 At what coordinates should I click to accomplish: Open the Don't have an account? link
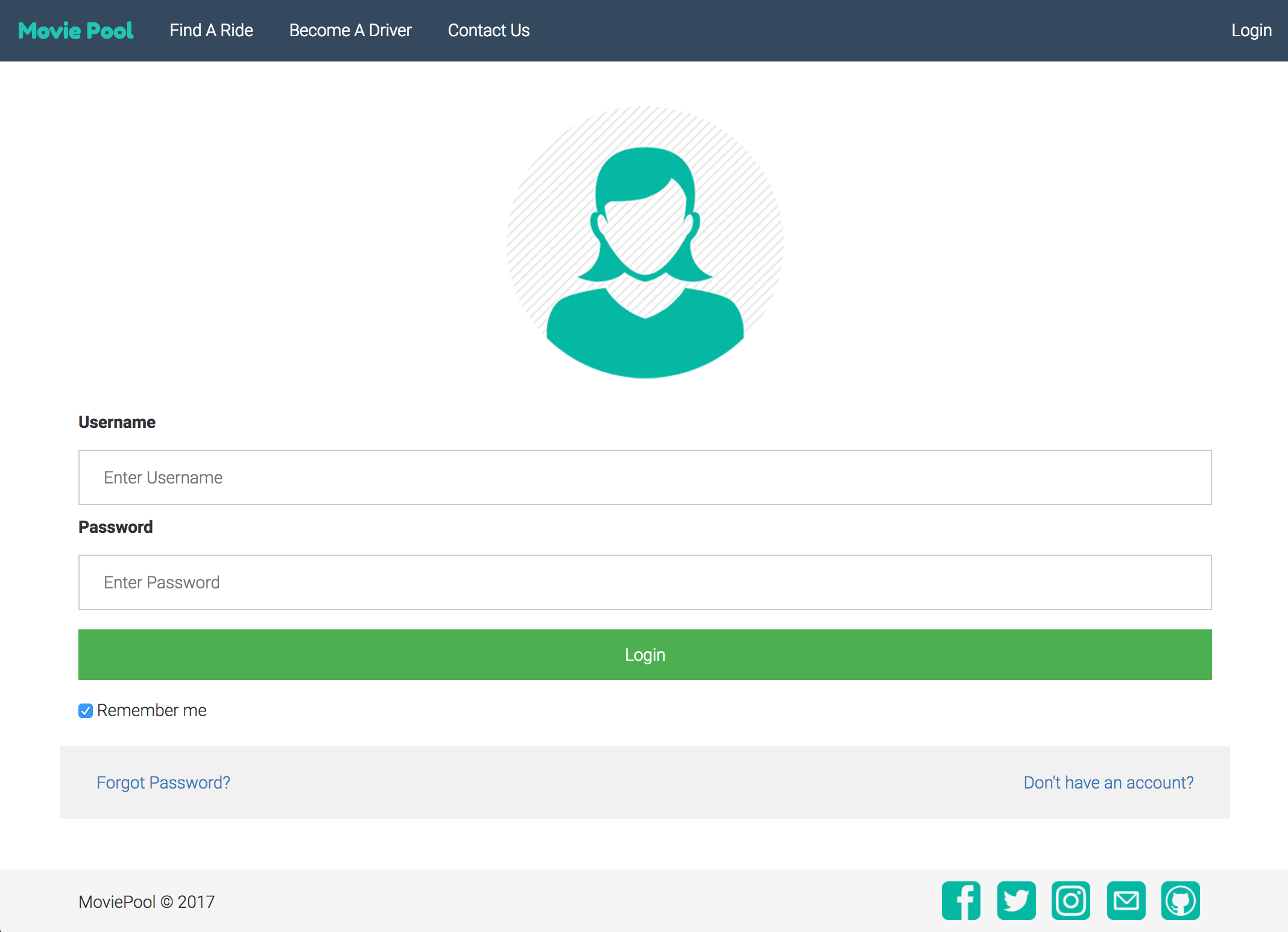pyautogui.click(x=1108, y=782)
